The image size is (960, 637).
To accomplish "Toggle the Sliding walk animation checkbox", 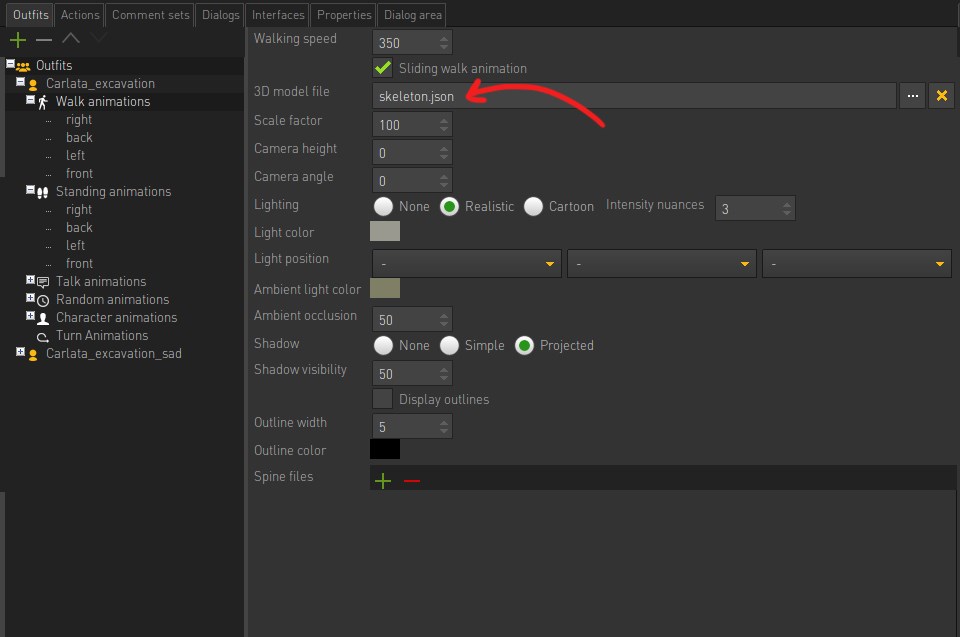I will 383,67.
